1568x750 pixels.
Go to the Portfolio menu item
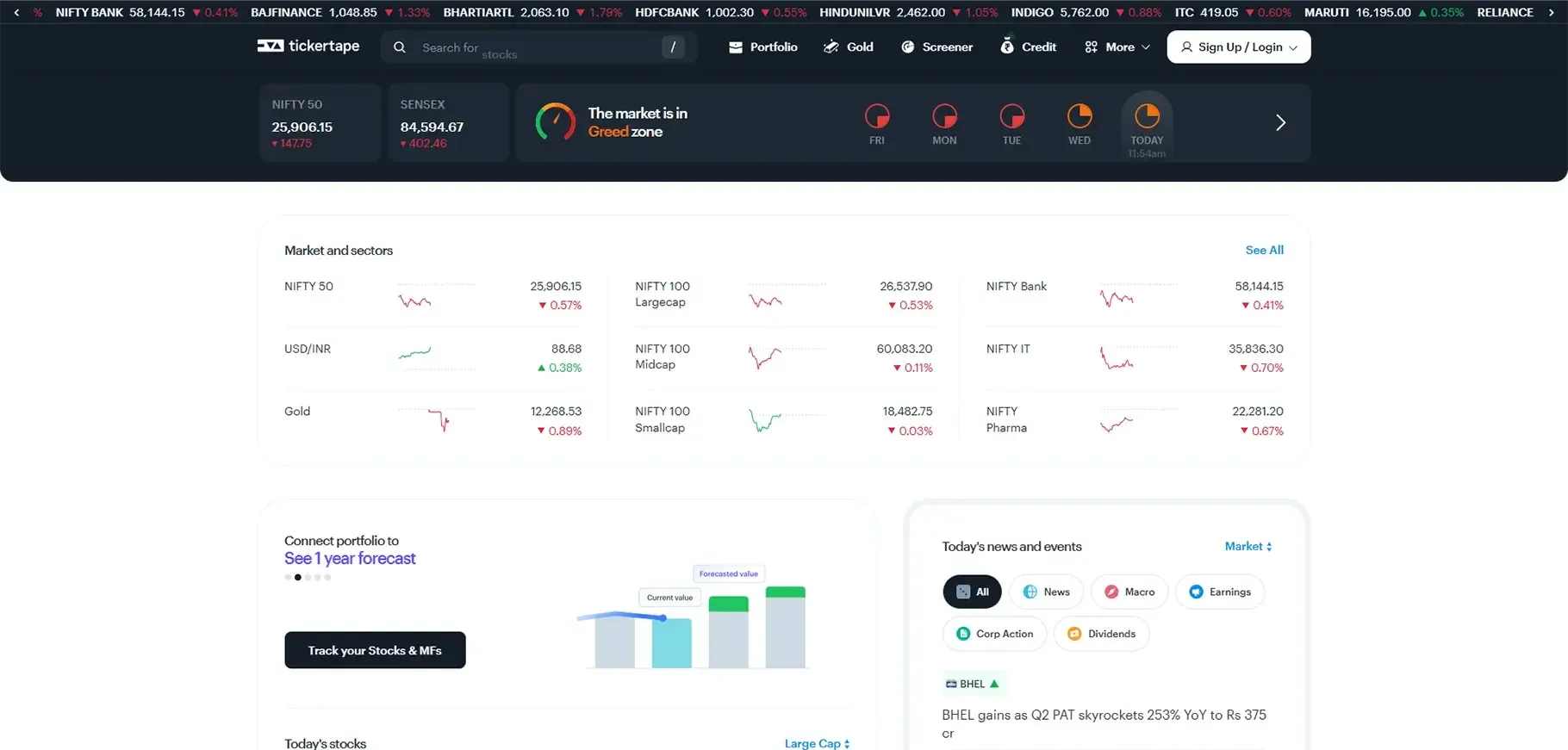coord(763,47)
